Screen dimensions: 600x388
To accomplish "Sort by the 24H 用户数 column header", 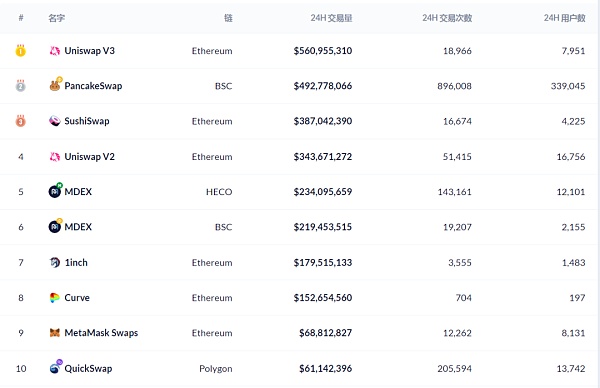I will pyautogui.click(x=564, y=18).
